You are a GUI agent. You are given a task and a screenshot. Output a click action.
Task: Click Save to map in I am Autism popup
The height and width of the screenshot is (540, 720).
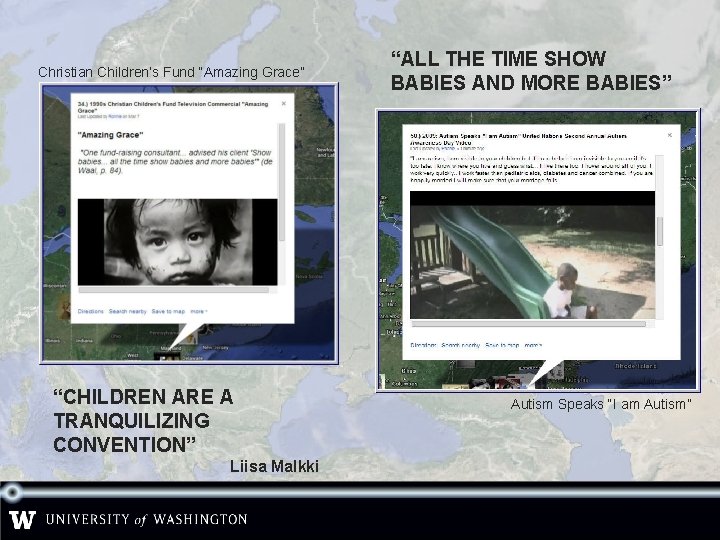tap(502, 345)
